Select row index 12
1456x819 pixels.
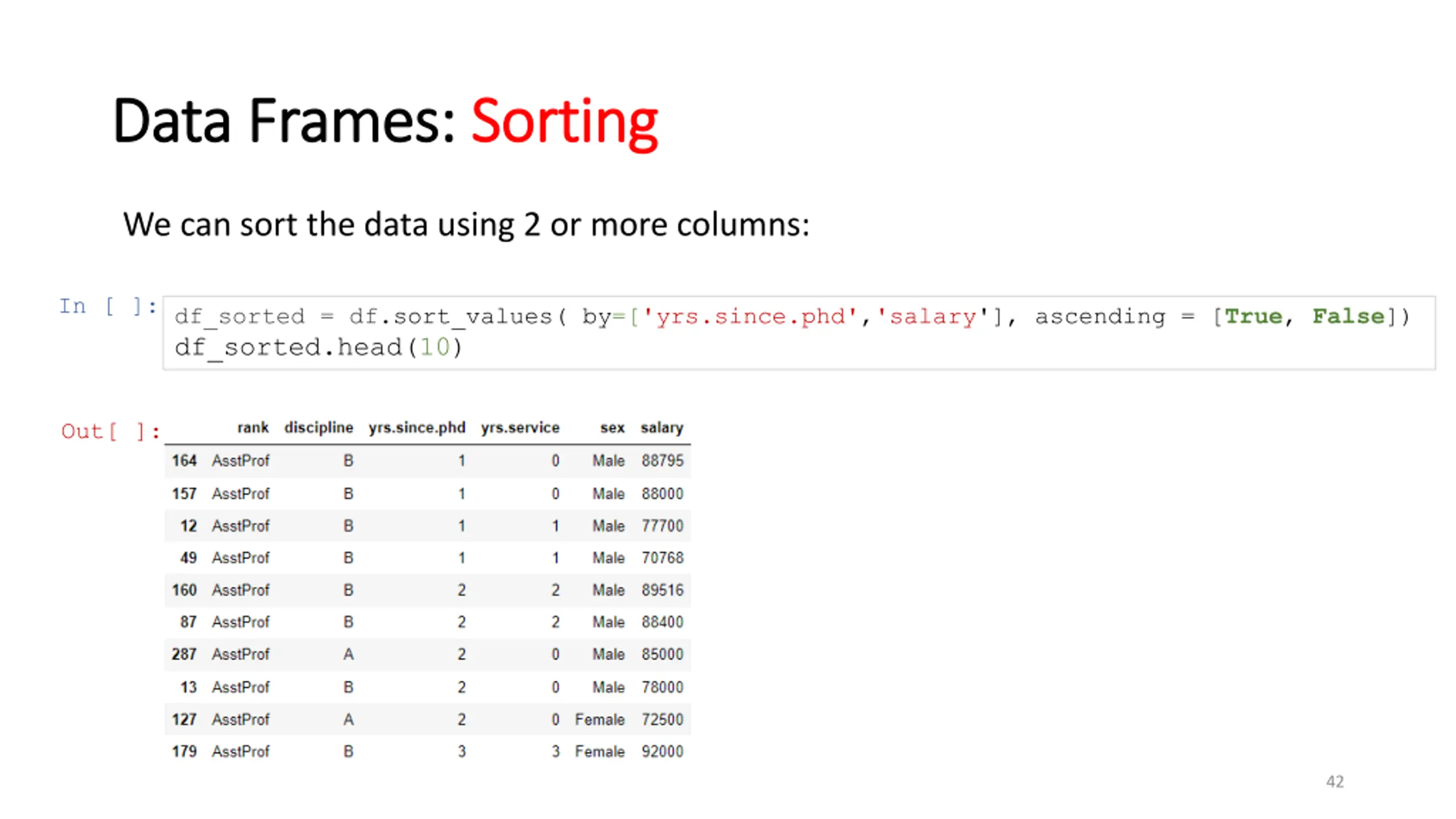click(x=188, y=526)
